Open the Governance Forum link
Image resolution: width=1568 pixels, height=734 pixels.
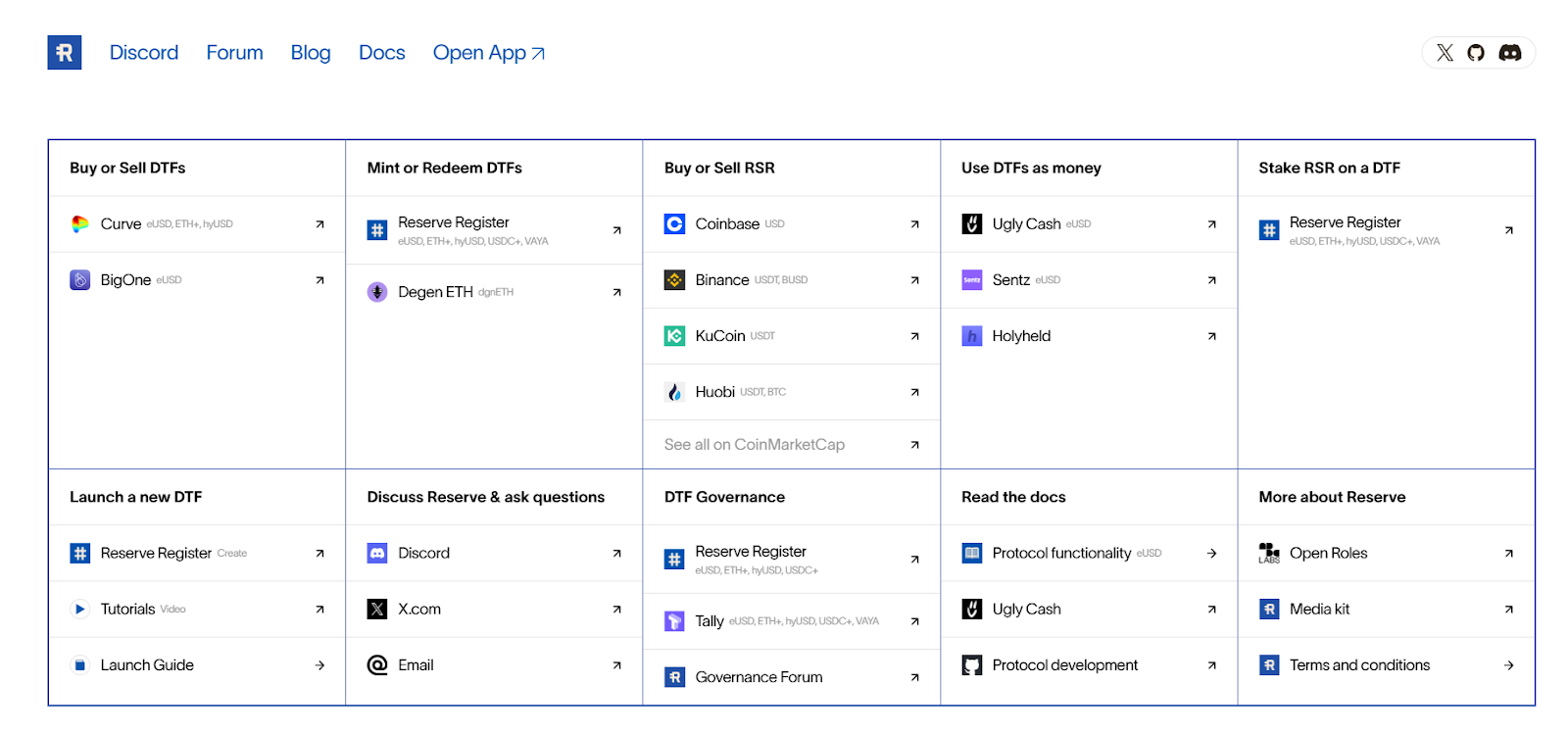point(792,677)
